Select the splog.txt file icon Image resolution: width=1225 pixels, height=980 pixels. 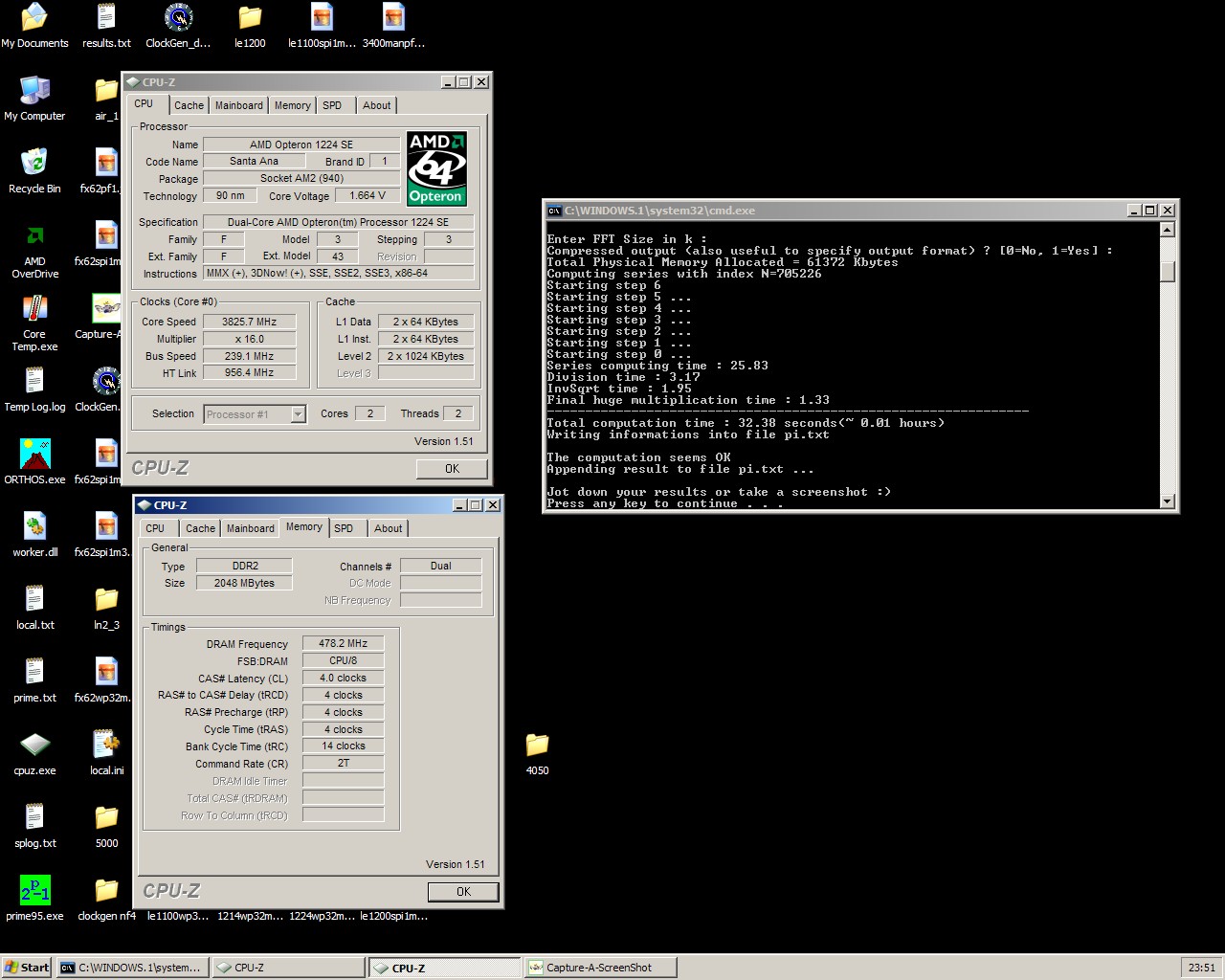[x=34, y=817]
